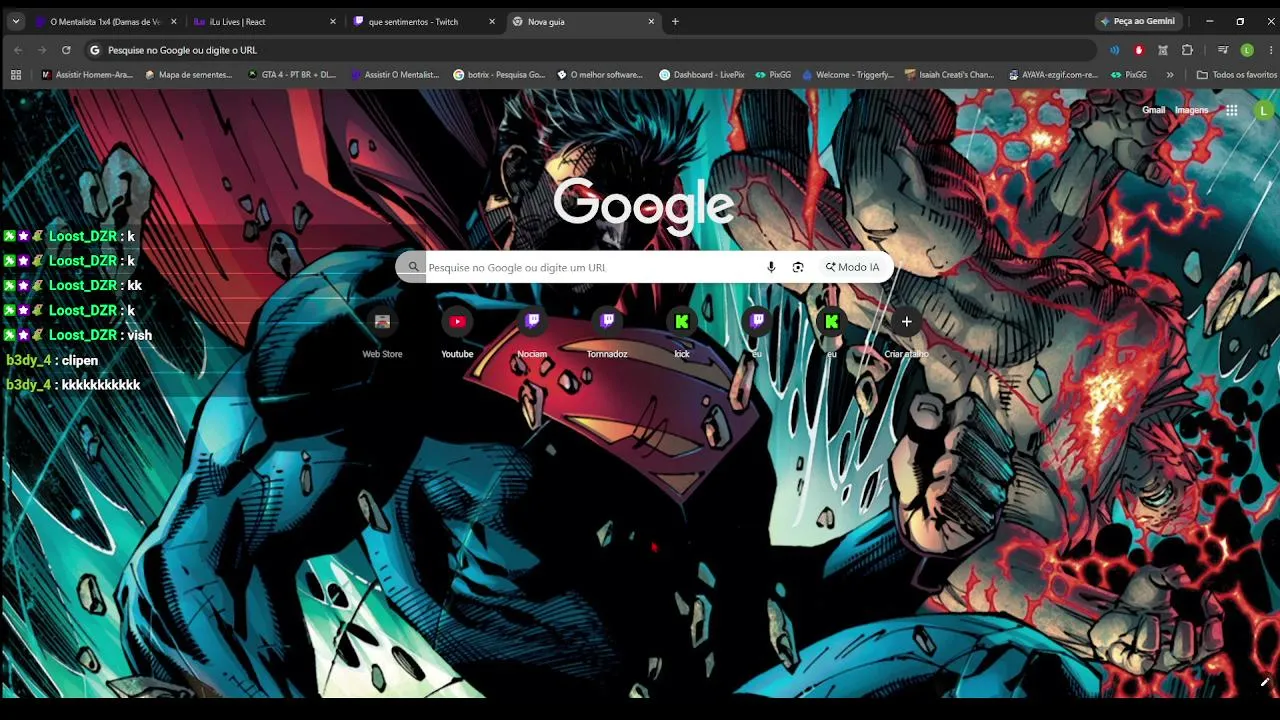This screenshot has height=720, width=1280.
Task: Search by image with the Lens icon
Action: [x=798, y=267]
